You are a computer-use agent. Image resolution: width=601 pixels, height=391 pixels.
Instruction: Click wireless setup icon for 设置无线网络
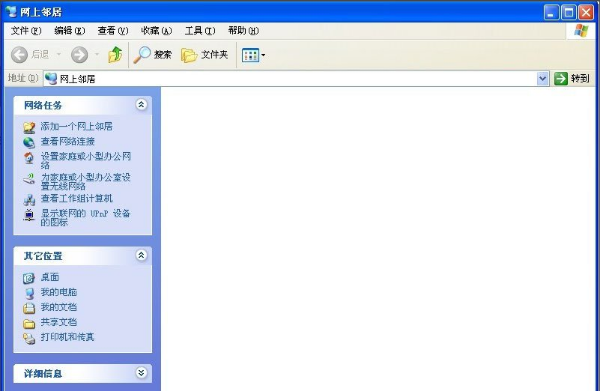(29, 179)
